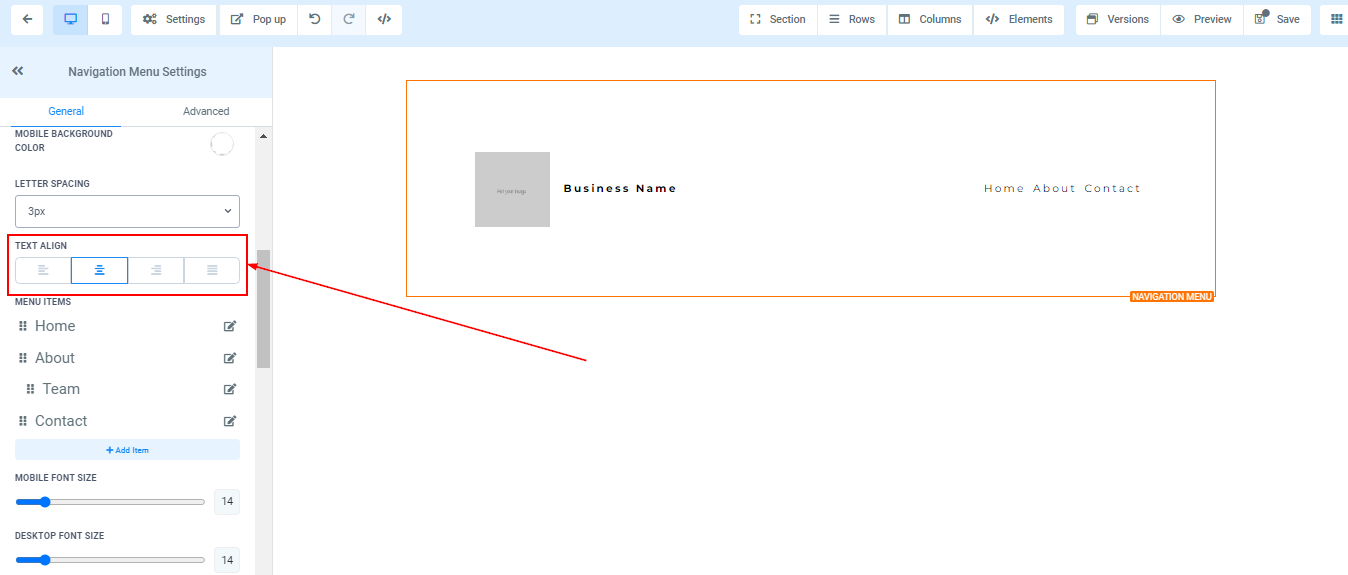Click the Add Item button
The image size is (1348, 575).
pyautogui.click(x=127, y=450)
